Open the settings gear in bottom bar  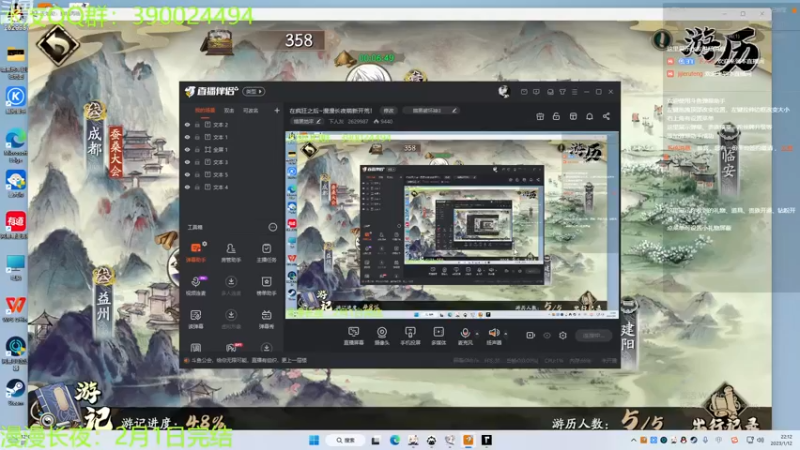563,335
